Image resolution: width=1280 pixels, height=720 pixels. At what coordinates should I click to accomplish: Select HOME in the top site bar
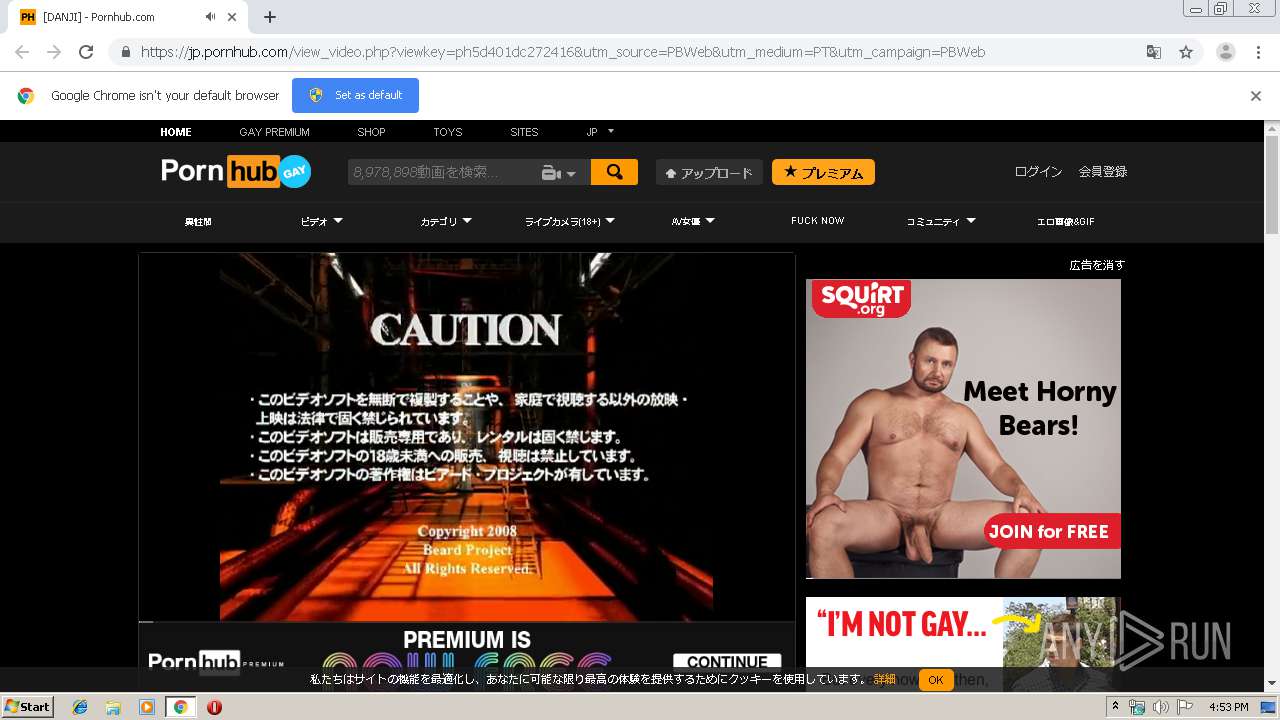[176, 132]
